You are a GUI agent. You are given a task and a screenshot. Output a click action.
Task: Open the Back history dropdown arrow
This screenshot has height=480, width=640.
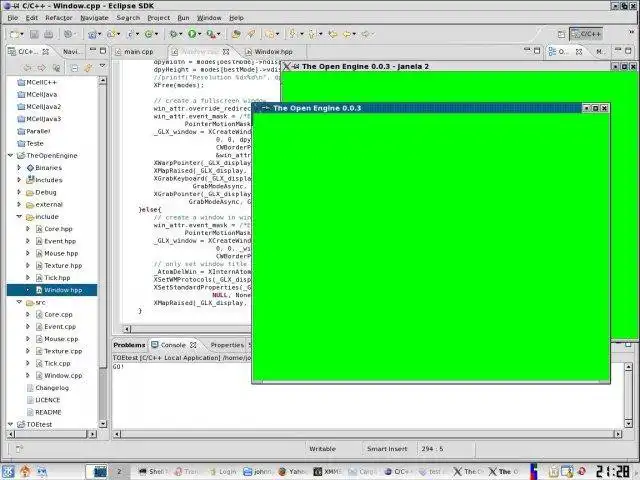point(354,34)
